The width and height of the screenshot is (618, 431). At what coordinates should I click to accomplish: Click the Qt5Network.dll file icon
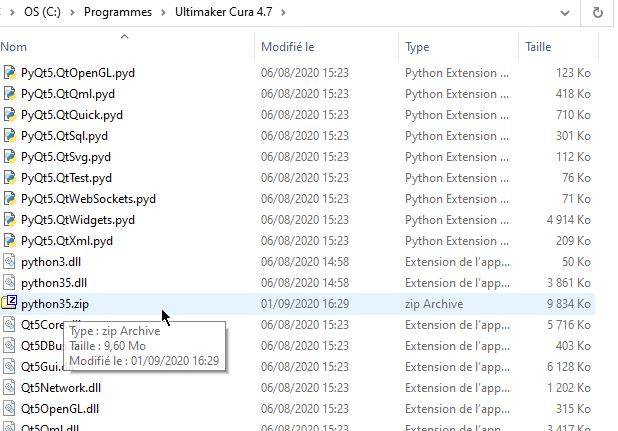pos(9,388)
